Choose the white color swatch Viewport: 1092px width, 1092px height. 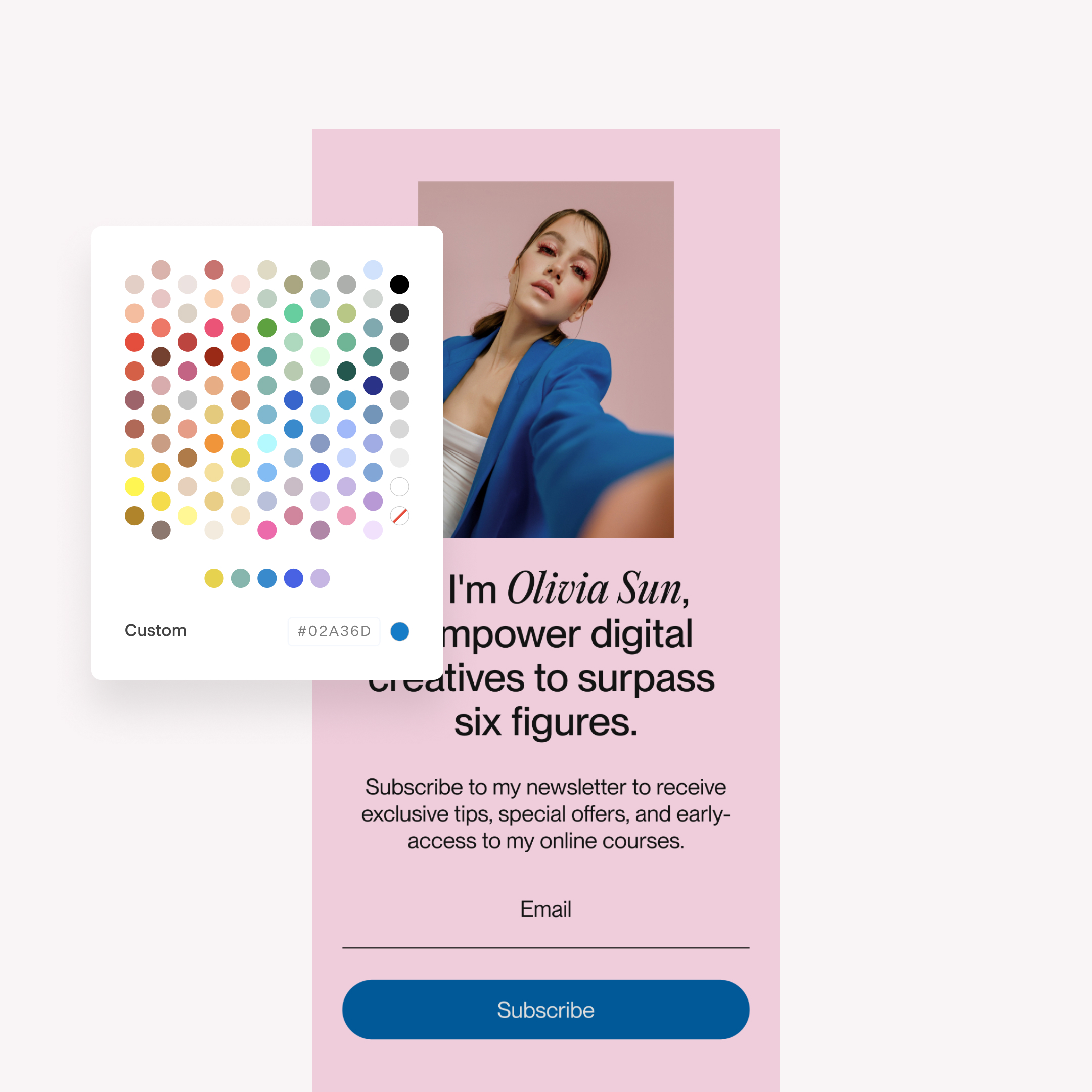click(399, 487)
